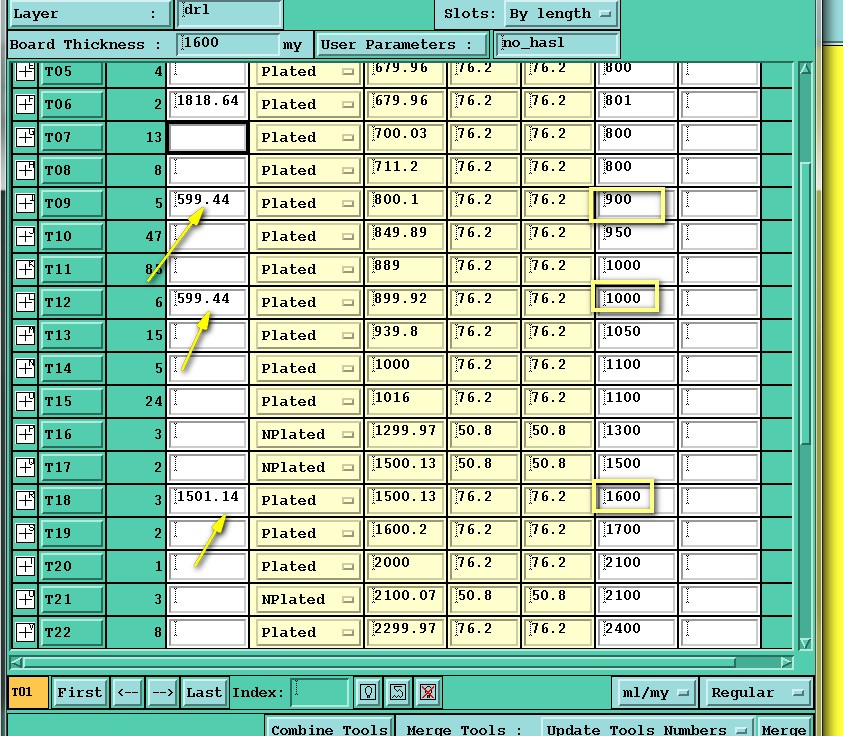Open the Slots 'By length' dropdown
Viewport: 843px width, 736px height.
tap(561, 14)
